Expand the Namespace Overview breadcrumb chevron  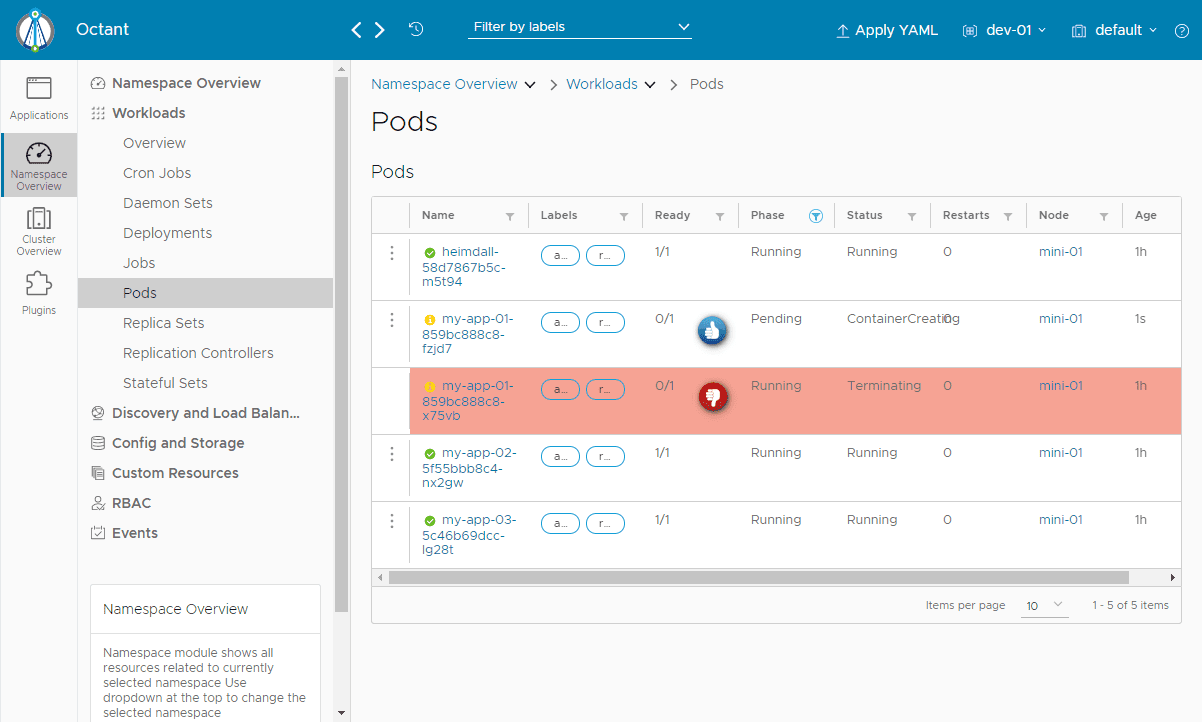coord(530,85)
